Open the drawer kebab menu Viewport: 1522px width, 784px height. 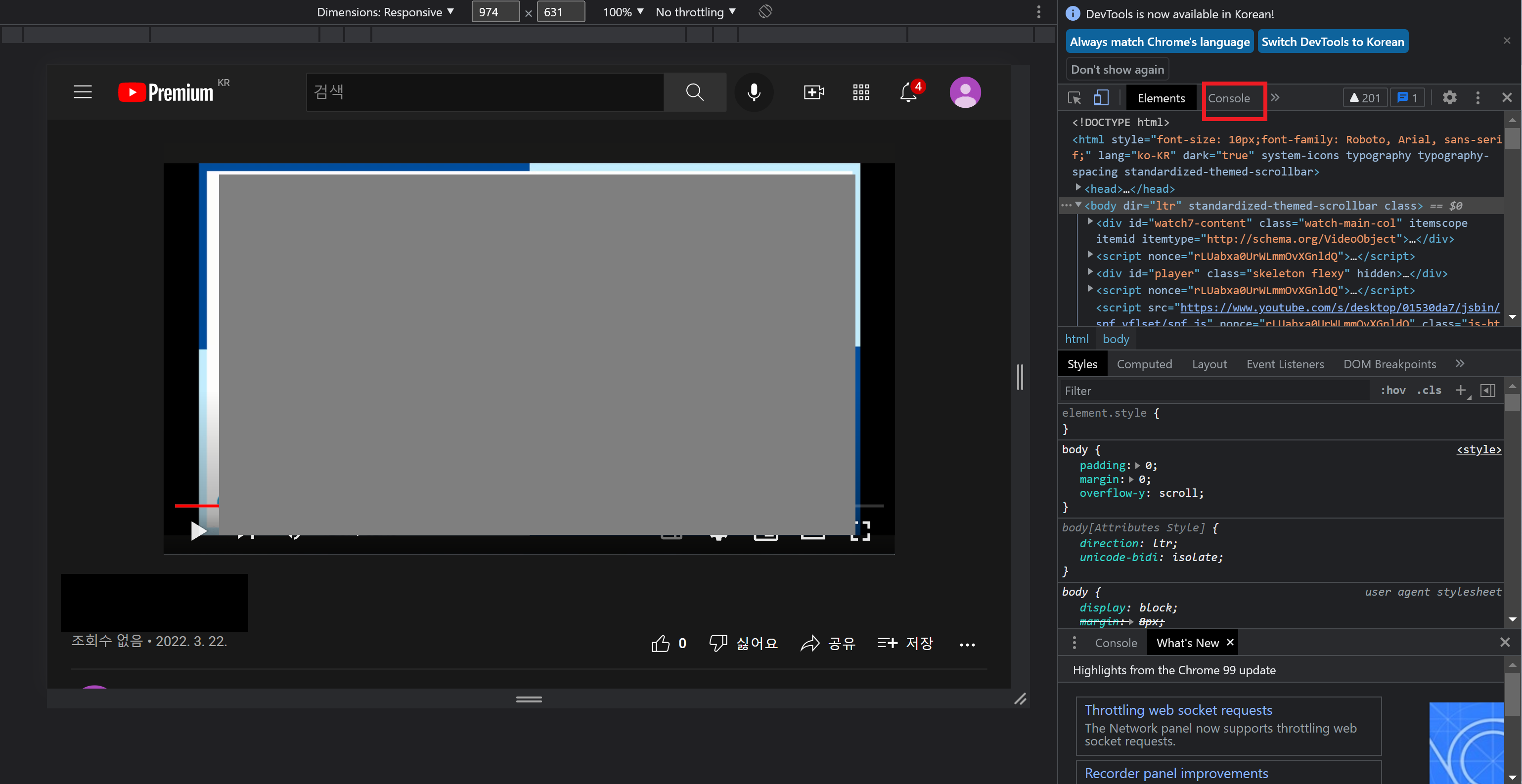tap(1074, 643)
